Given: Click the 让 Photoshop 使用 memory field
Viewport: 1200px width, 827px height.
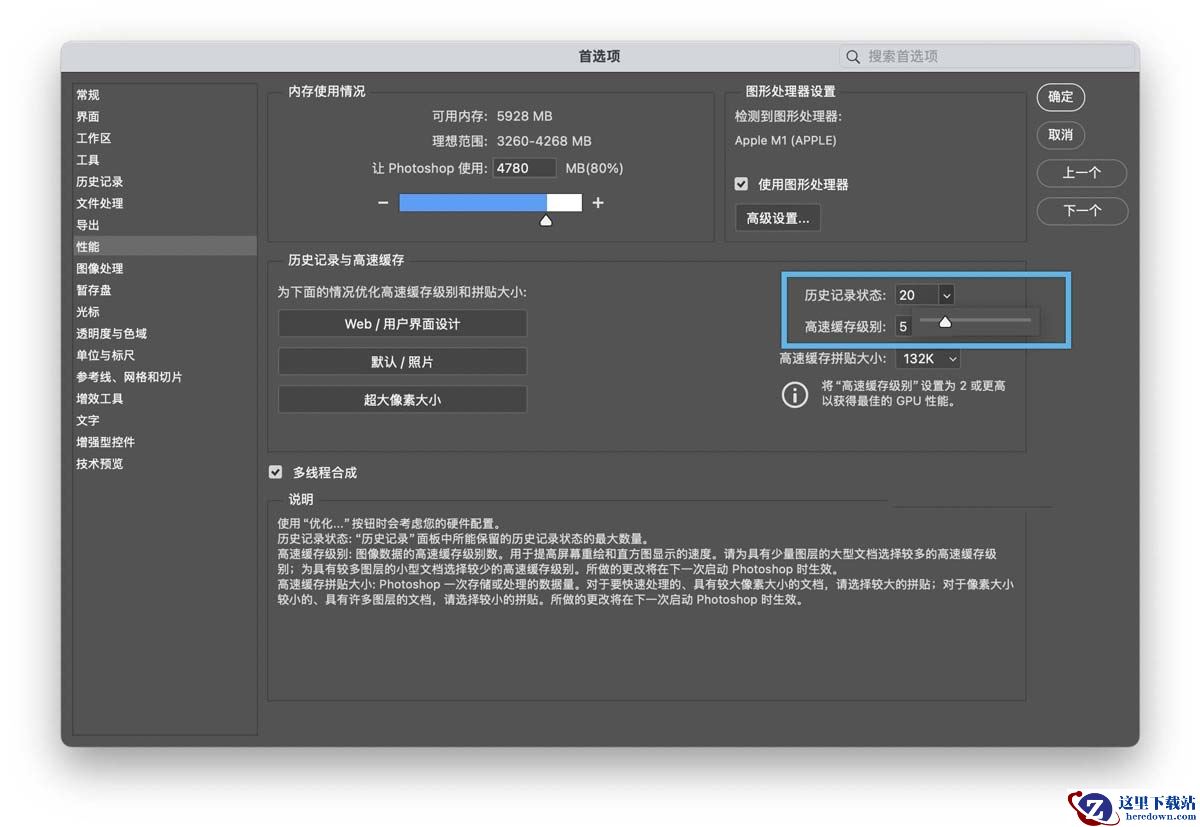Looking at the screenshot, I should 525,168.
